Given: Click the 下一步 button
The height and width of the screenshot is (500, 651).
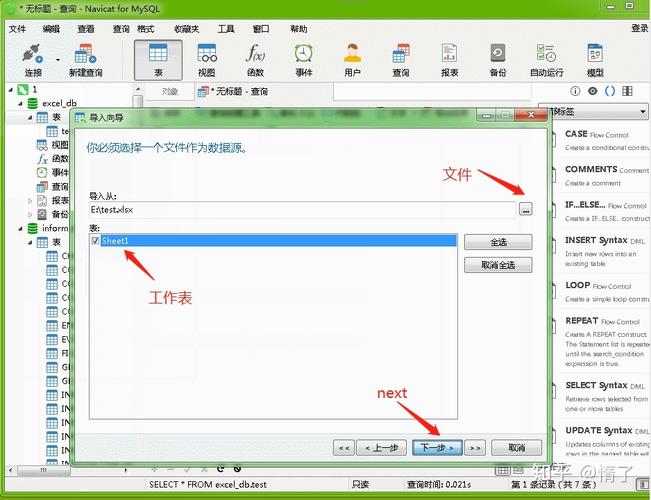Looking at the screenshot, I should 437,448.
